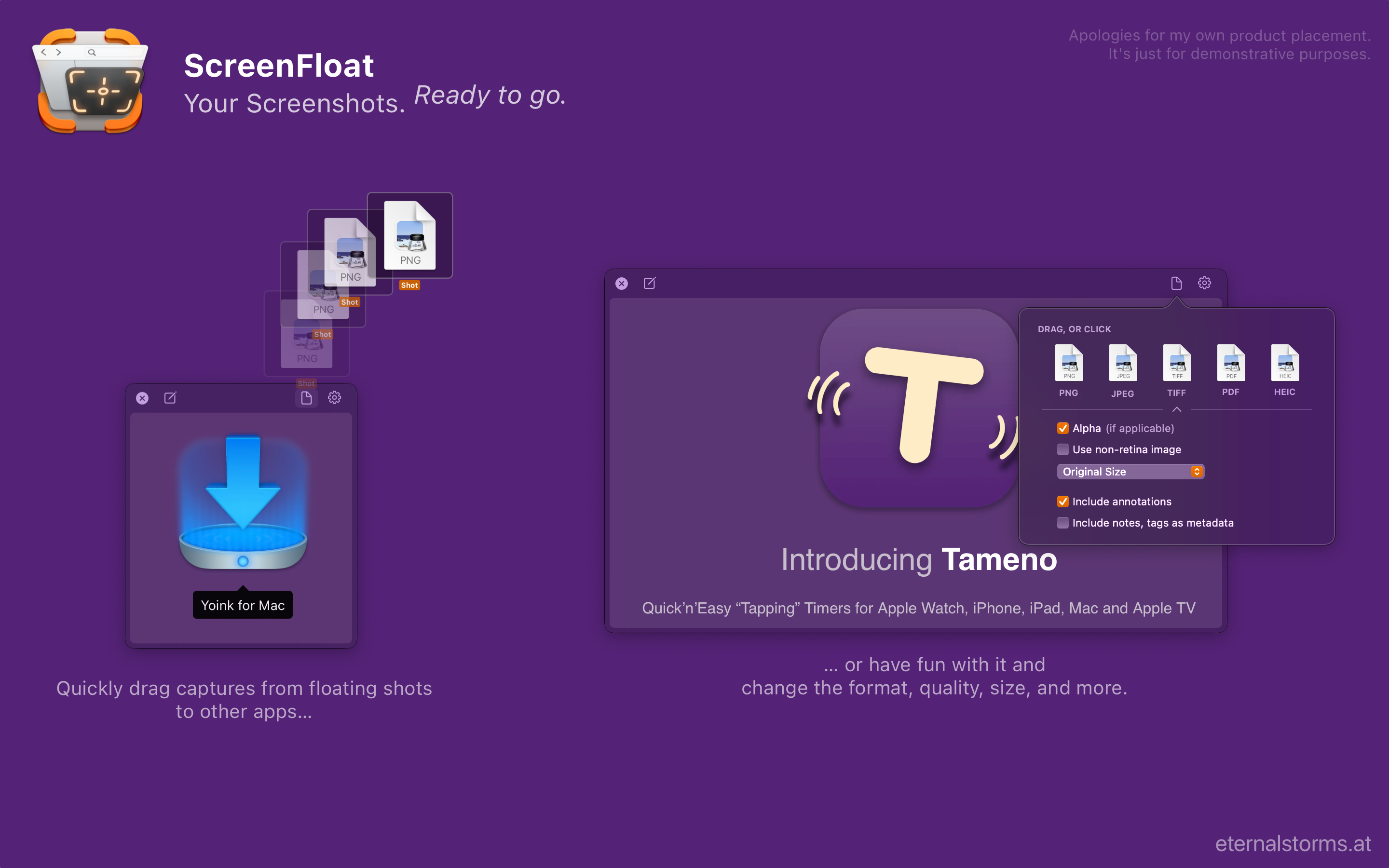This screenshot has width=1389, height=868.
Task: Toggle the Include annotations checkbox
Action: 1062,502
